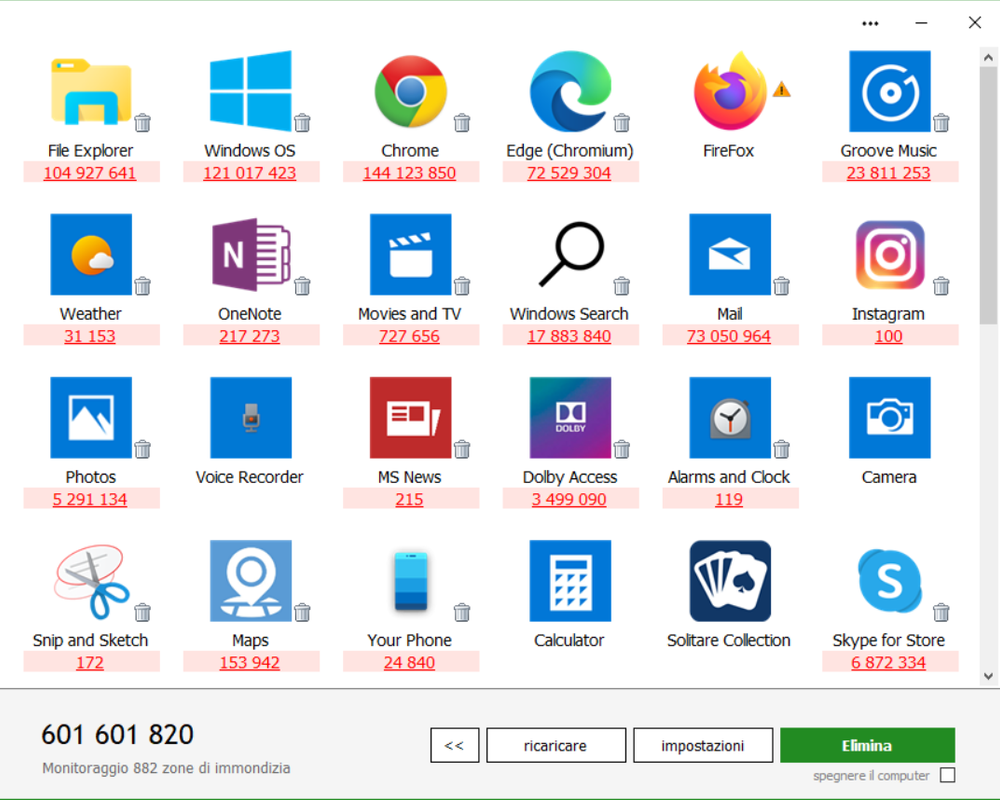Click the scrollbar down arrow
Image resolution: width=1000 pixels, height=800 pixels.
pyautogui.click(x=989, y=676)
